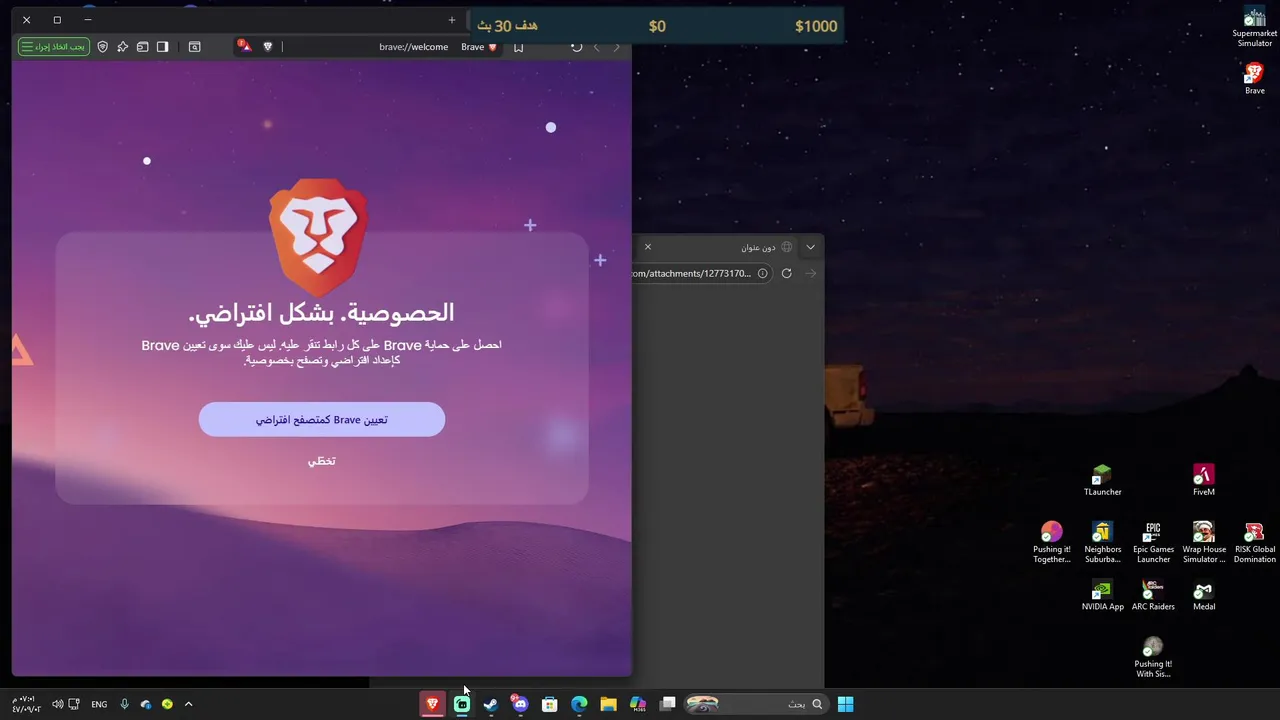1280x720 pixels.
Task: Click the back arrow in Brave toolbar
Action: [596, 47]
